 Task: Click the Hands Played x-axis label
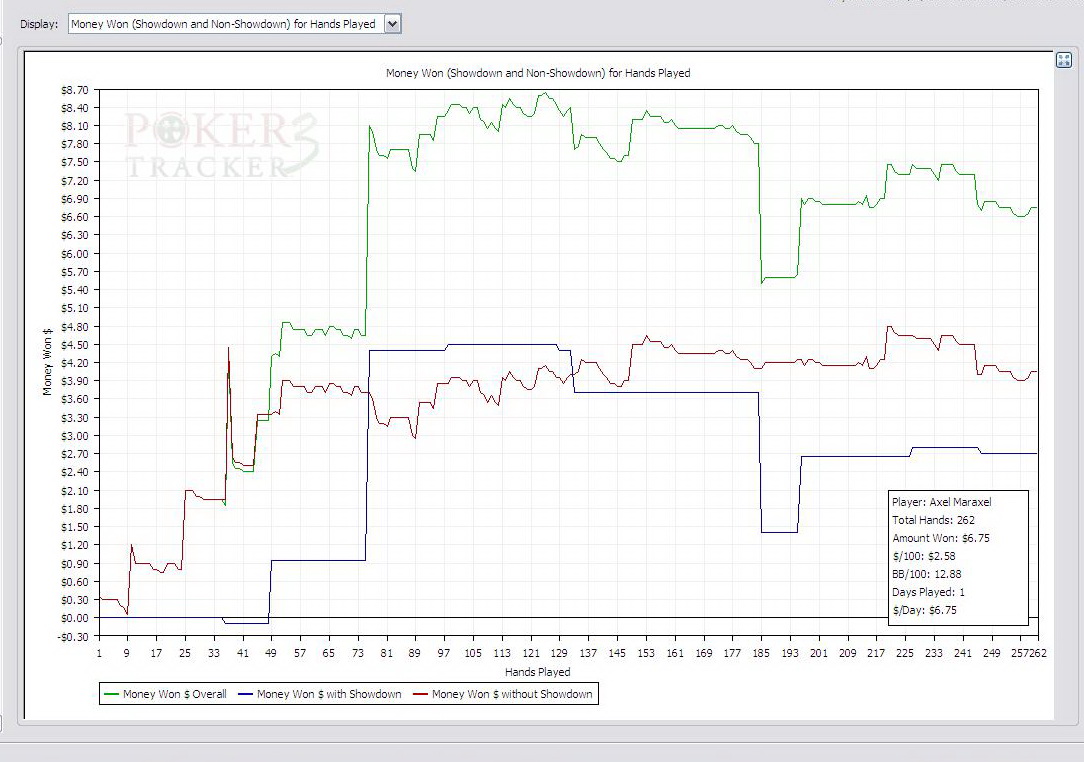coord(537,672)
